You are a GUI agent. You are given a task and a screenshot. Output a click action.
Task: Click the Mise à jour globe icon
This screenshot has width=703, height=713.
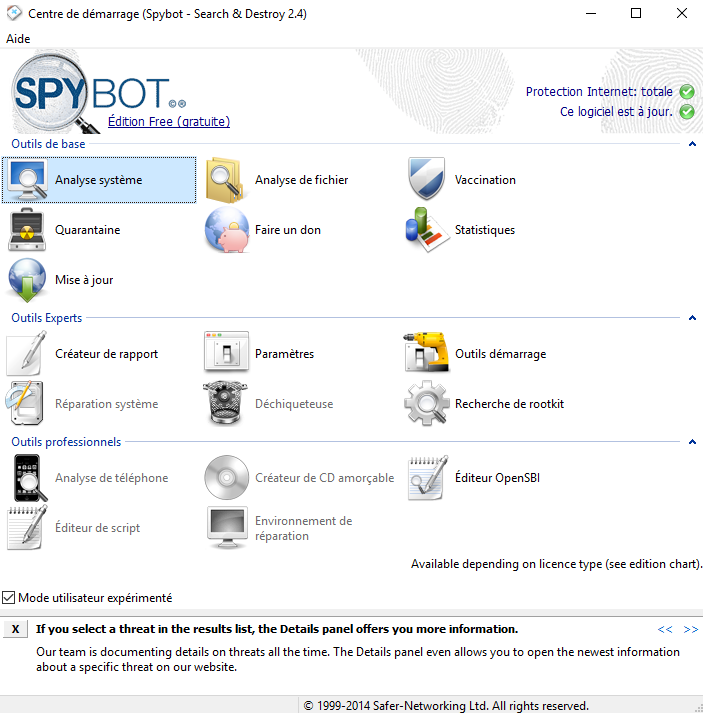tap(27, 280)
